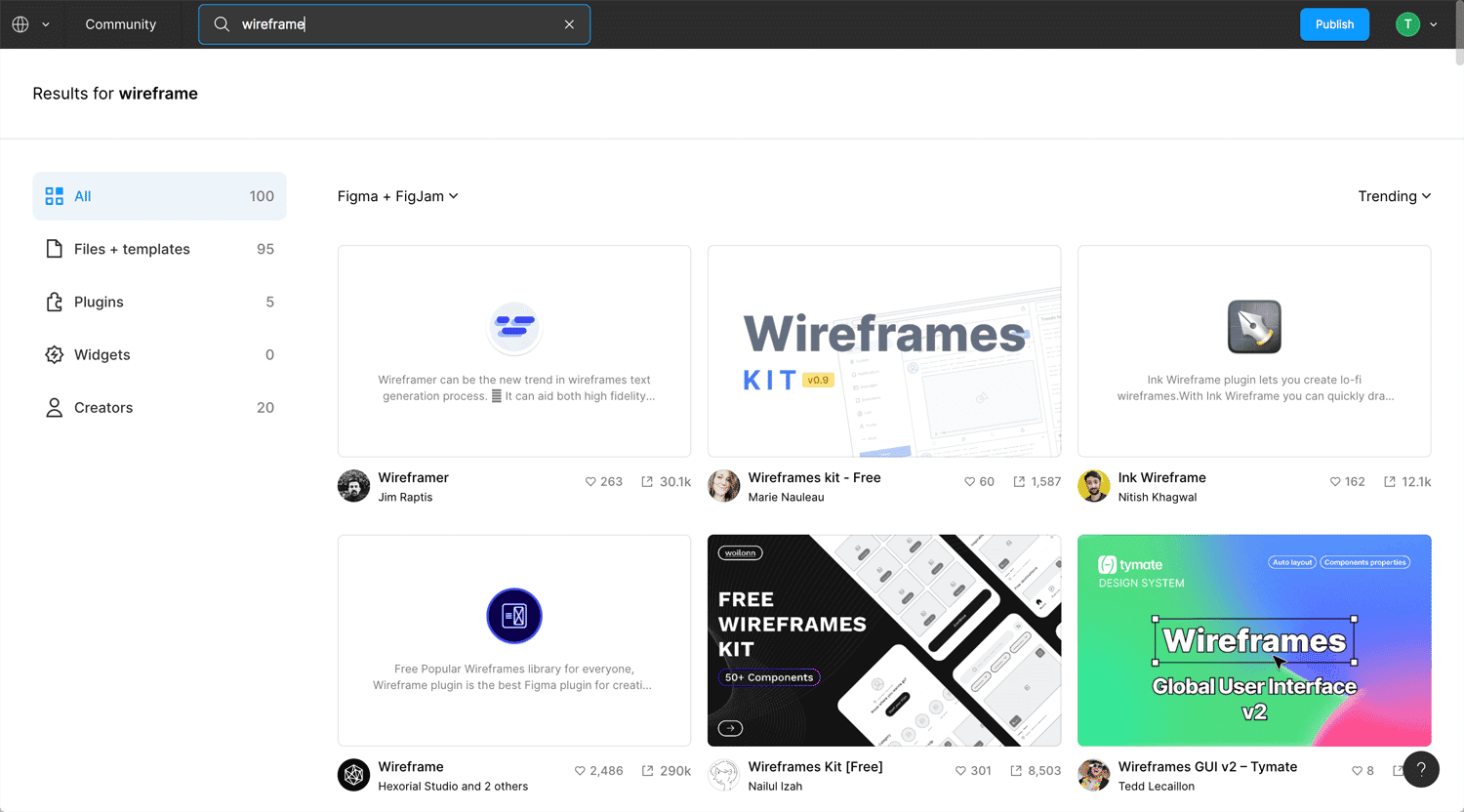The image size is (1464, 812).
Task: Click the Creators person icon
Action: click(x=55, y=407)
